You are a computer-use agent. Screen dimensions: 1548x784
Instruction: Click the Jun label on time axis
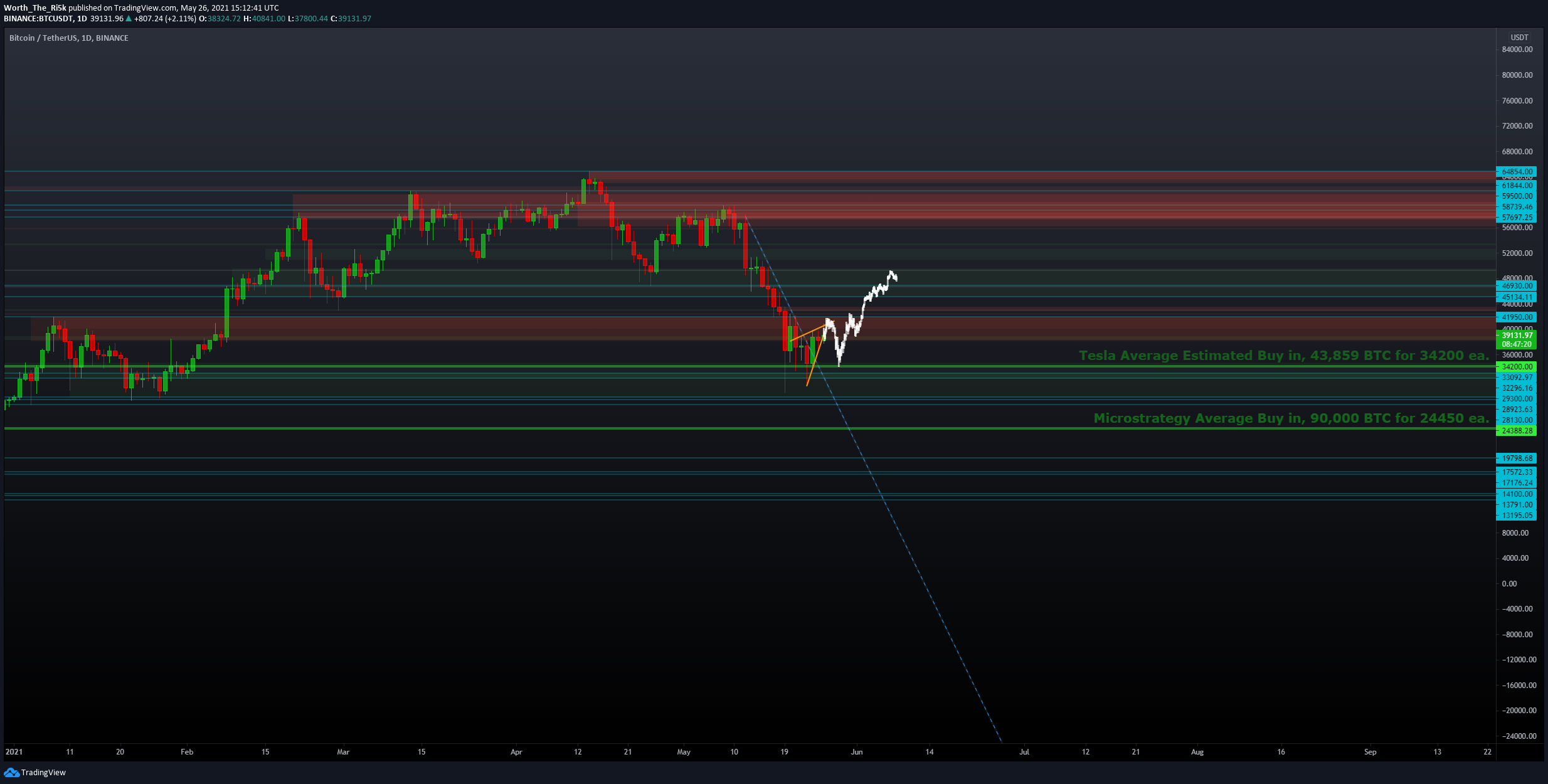tap(857, 752)
